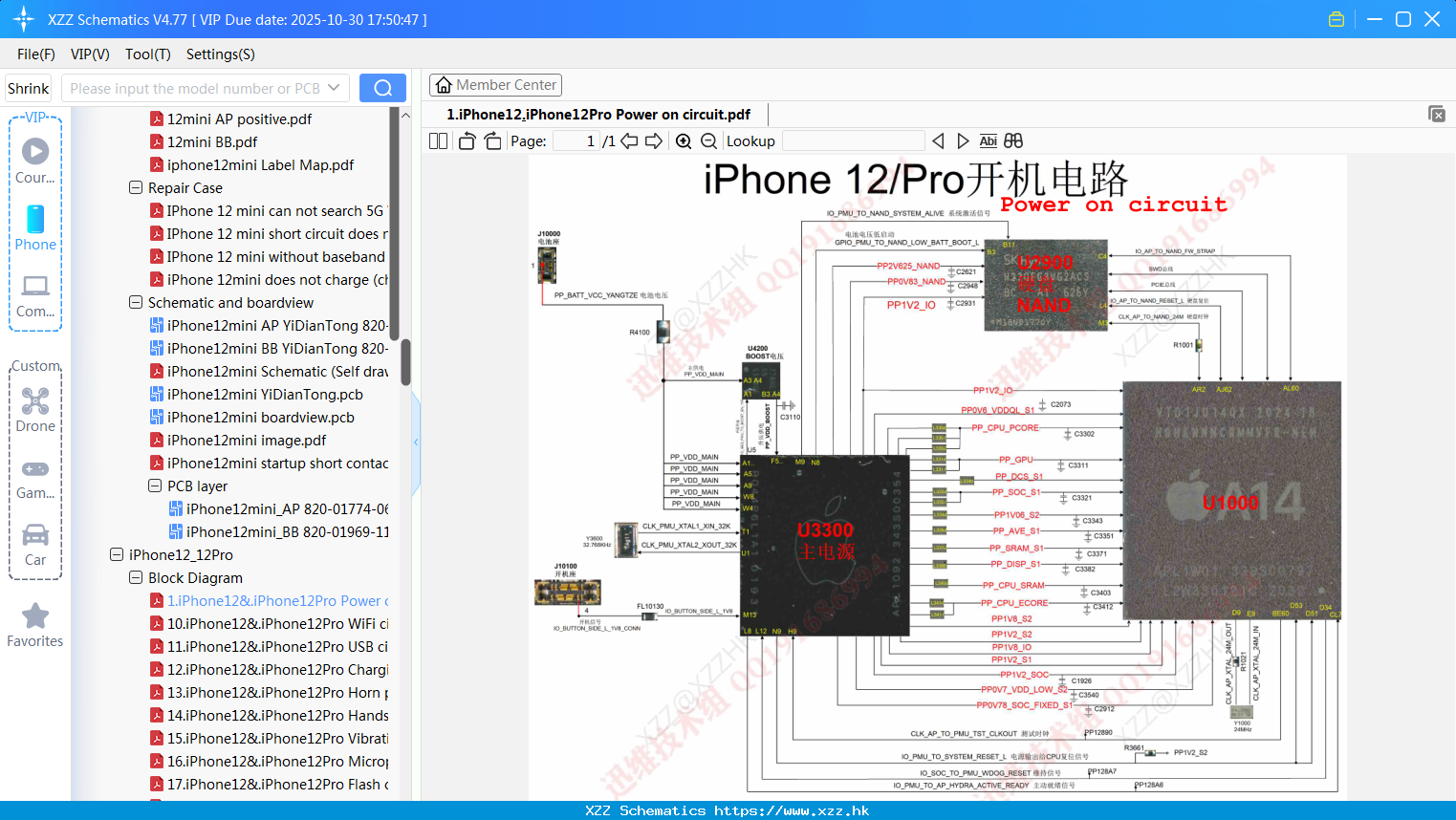
Task: Open the Settings(S) menu
Action: pos(221,54)
